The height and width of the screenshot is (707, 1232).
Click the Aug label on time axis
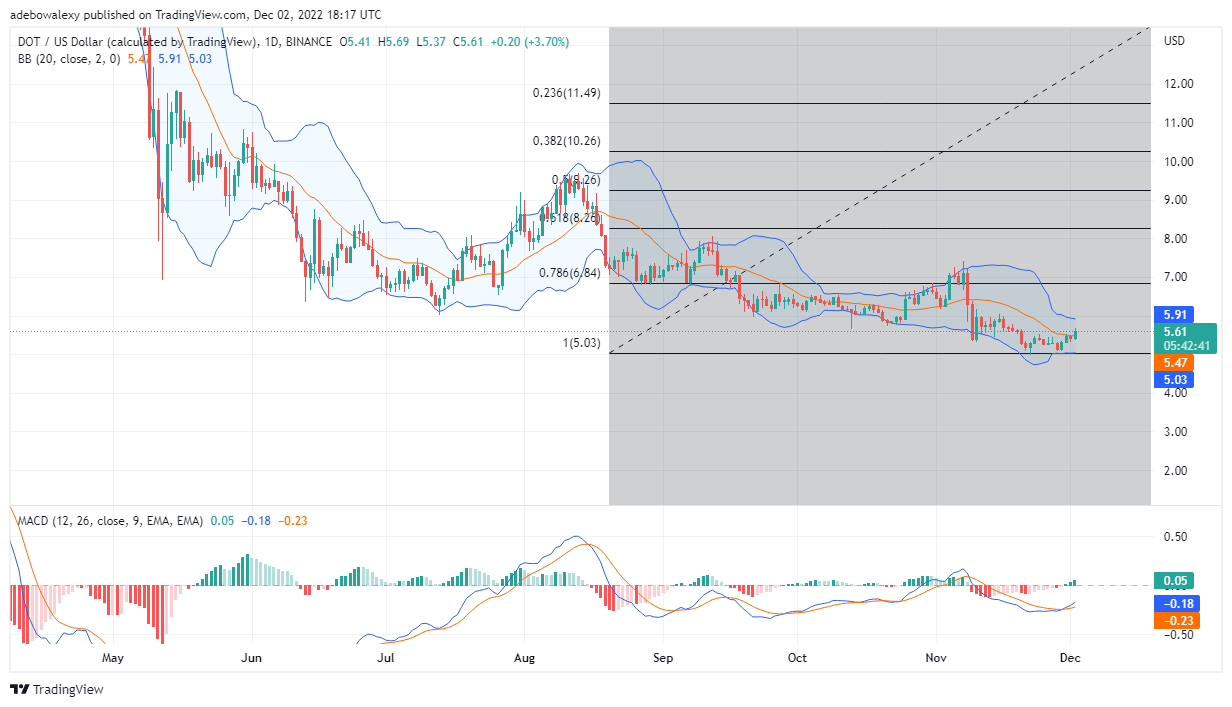pos(525,658)
